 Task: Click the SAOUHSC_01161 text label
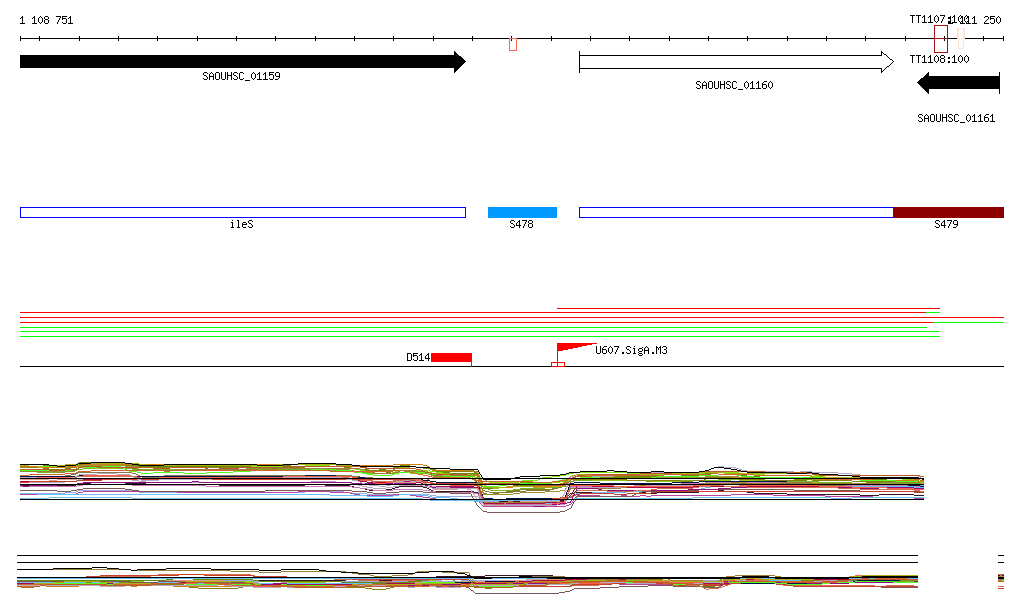click(x=956, y=118)
